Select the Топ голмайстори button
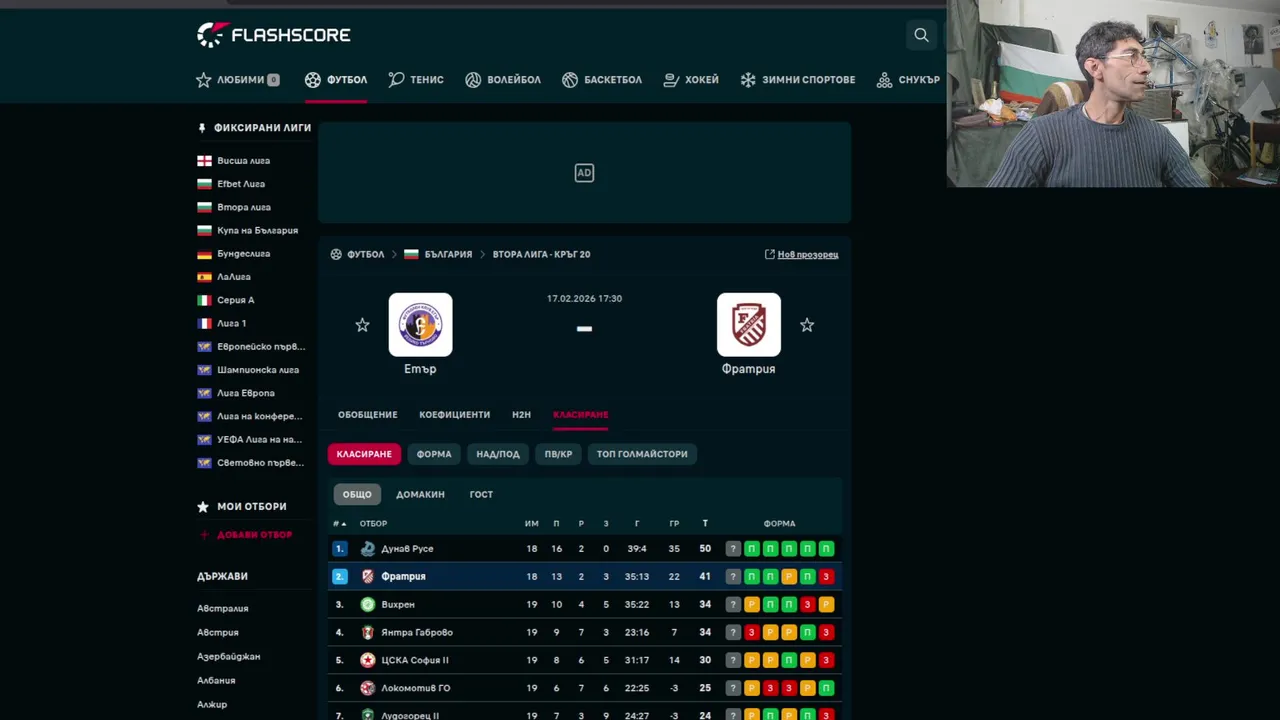 [642, 454]
